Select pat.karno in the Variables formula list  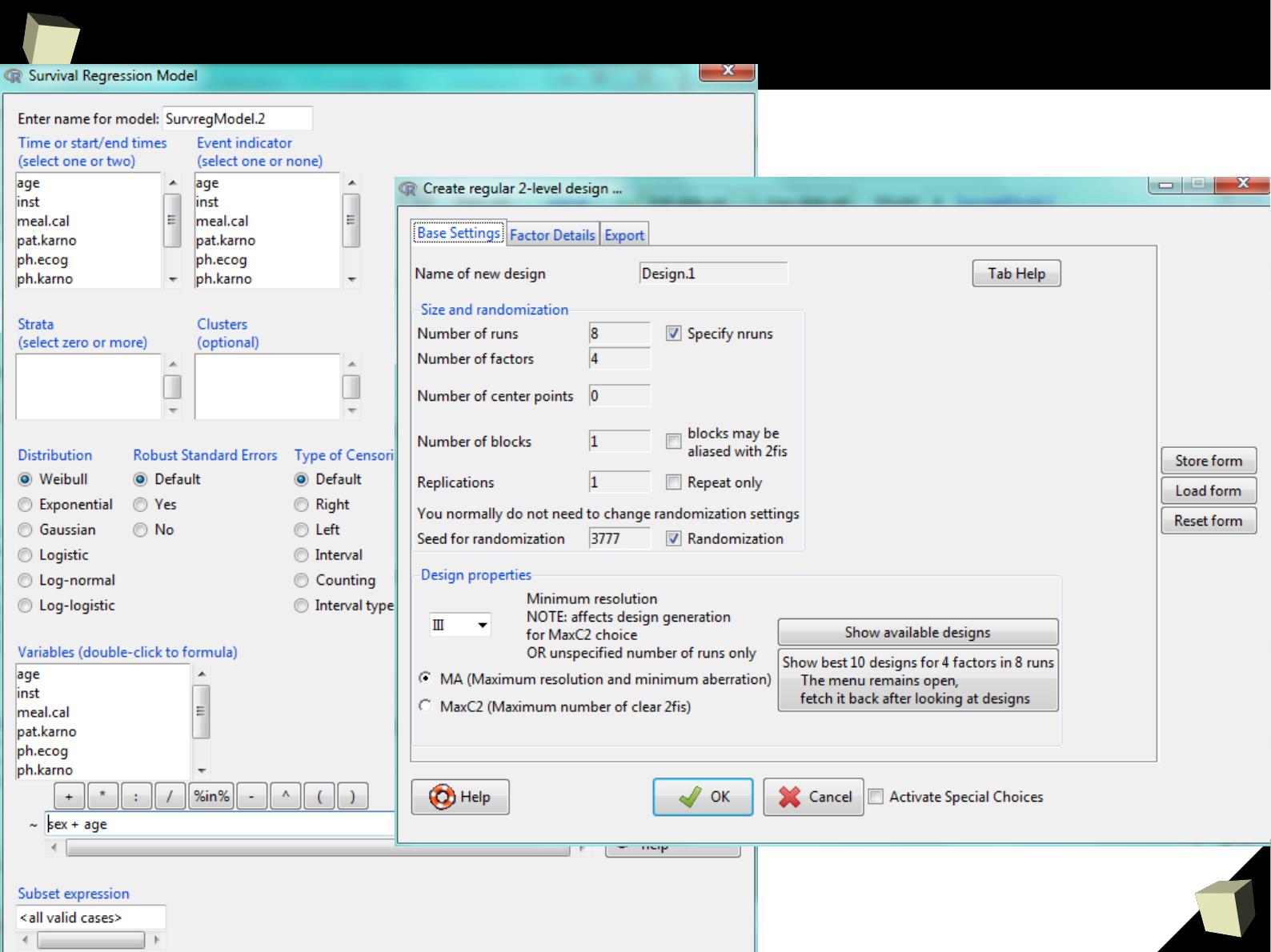(x=102, y=731)
